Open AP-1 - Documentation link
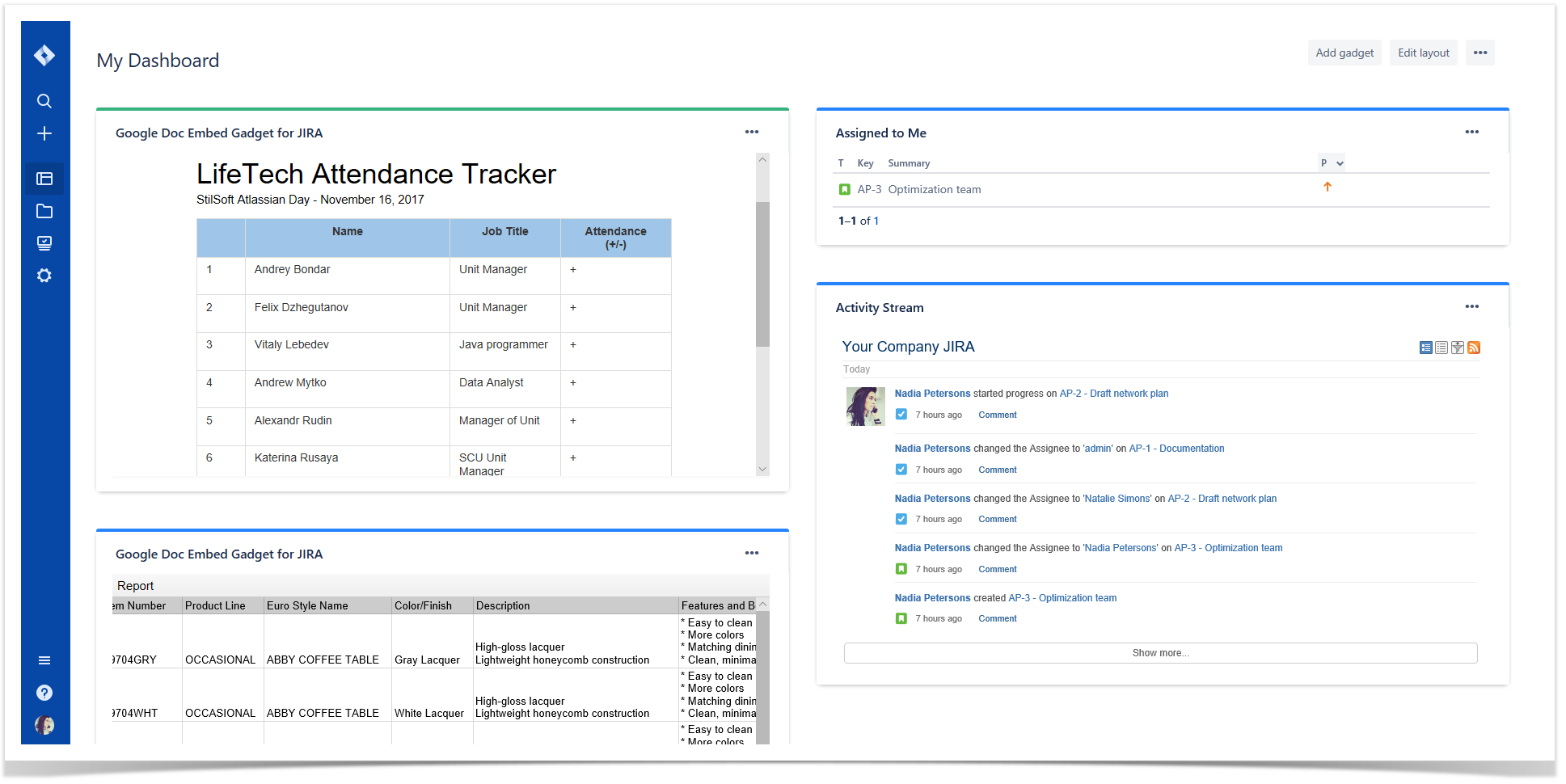1566x784 pixels. [x=1176, y=449]
